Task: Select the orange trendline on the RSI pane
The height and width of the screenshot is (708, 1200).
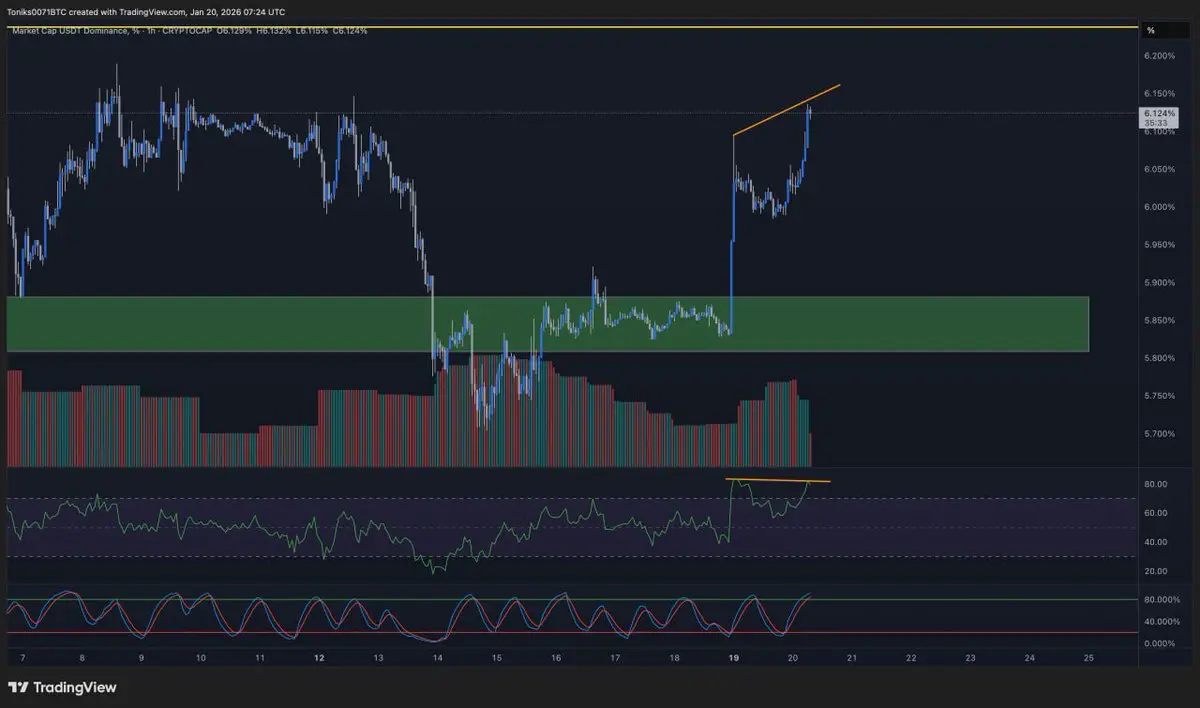Action: point(777,481)
